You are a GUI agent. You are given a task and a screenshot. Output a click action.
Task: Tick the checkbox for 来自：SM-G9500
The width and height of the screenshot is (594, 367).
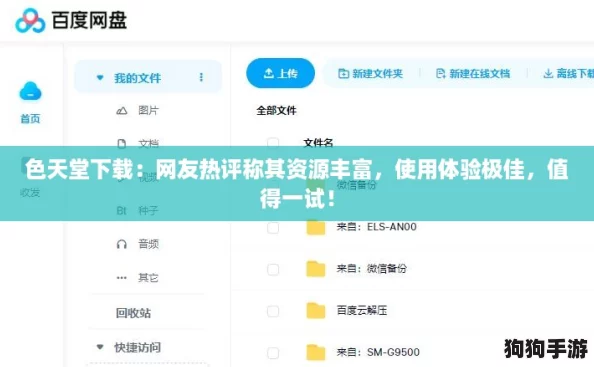[273, 353]
